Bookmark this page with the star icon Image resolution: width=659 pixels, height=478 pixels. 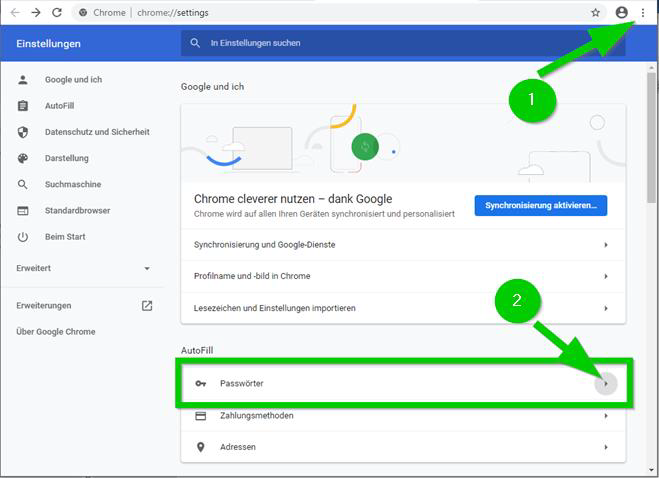coord(595,13)
